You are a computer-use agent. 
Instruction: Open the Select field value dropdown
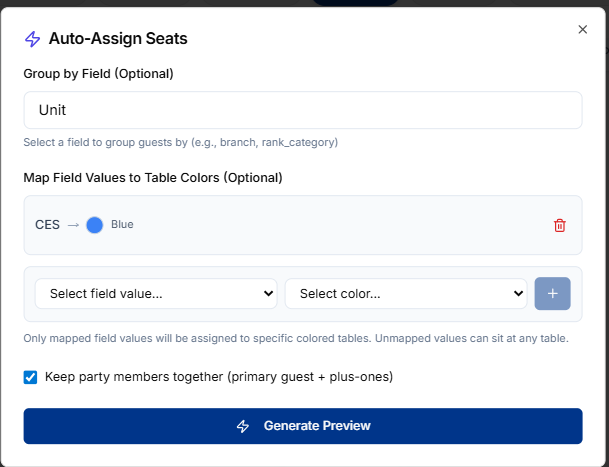[156, 294]
